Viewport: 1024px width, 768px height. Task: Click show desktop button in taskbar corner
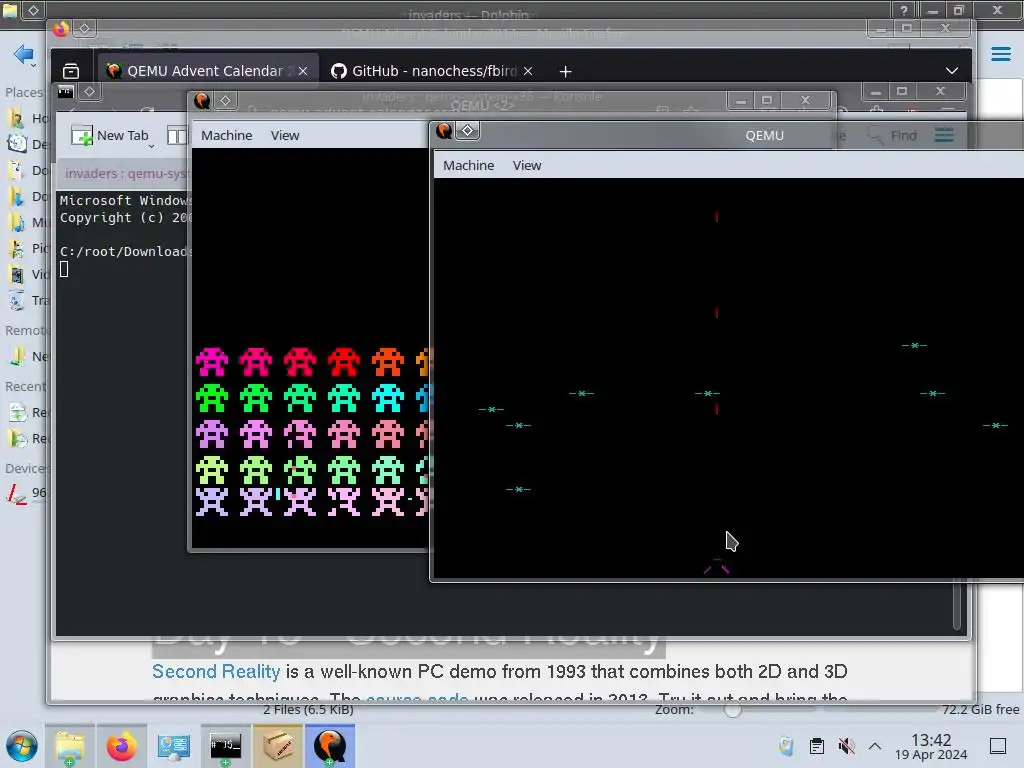[x=998, y=746]
